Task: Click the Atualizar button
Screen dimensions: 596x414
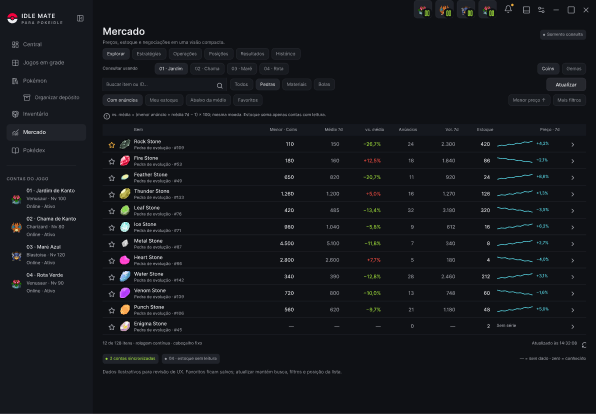Action: (566, 85)
